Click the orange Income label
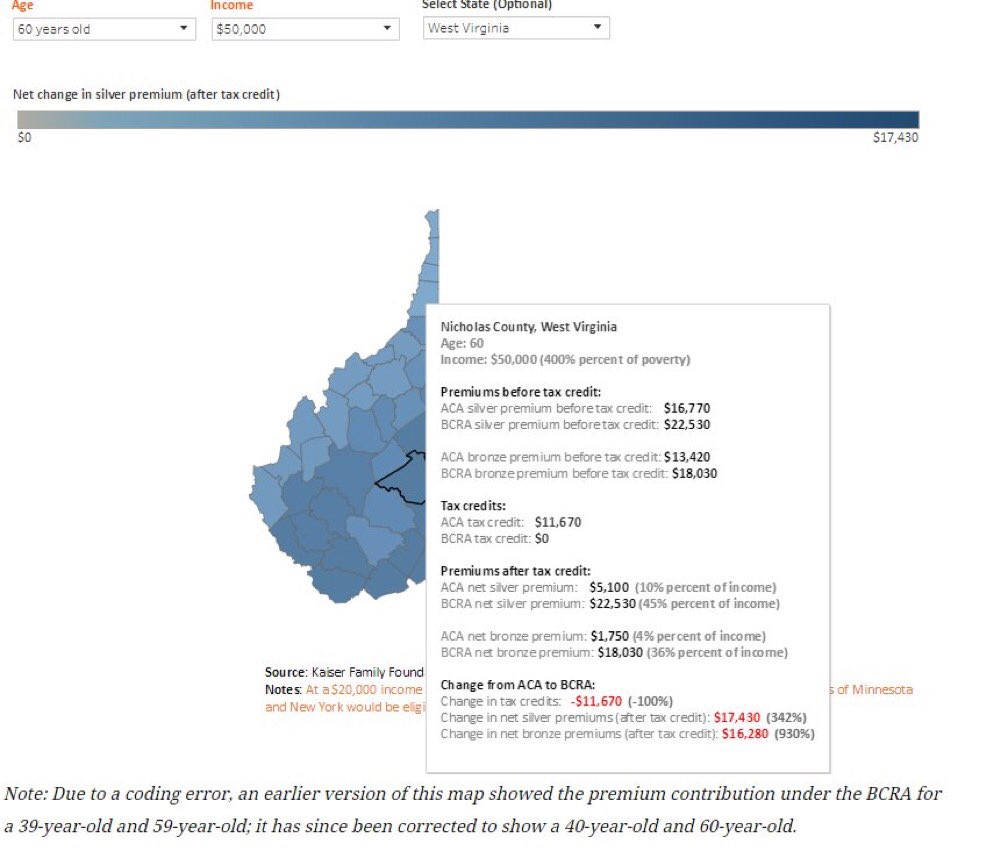The width and height of the screenshot is (1008, 851). tap(232, 5)
